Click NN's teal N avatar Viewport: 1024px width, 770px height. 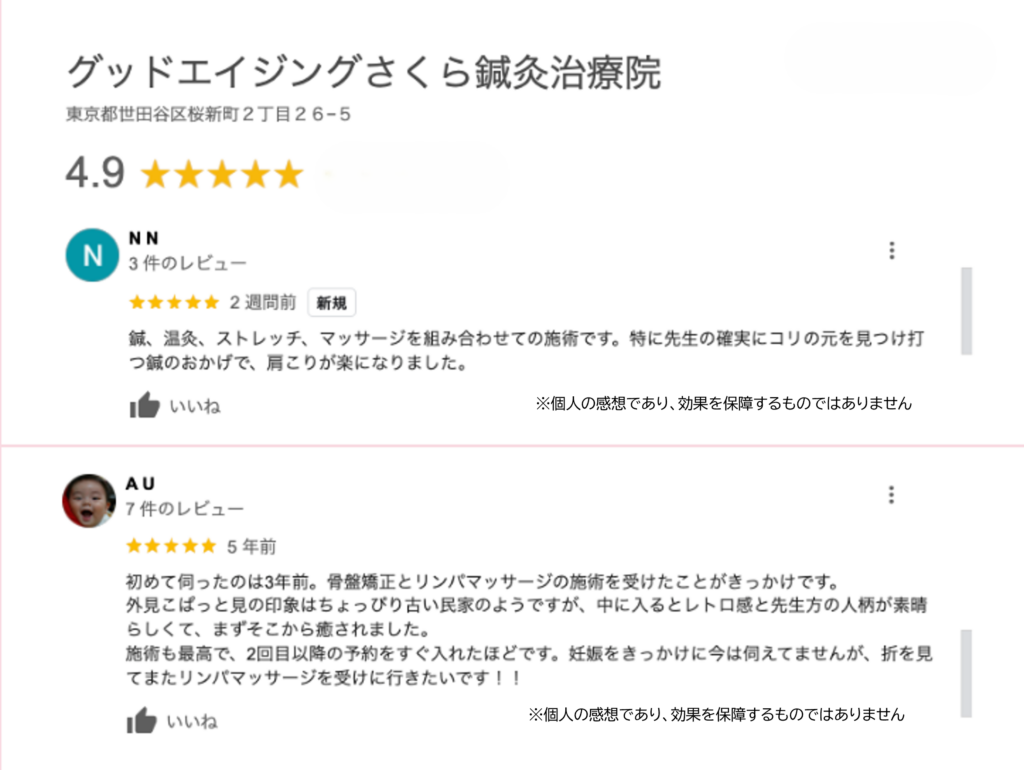(92, 255)
